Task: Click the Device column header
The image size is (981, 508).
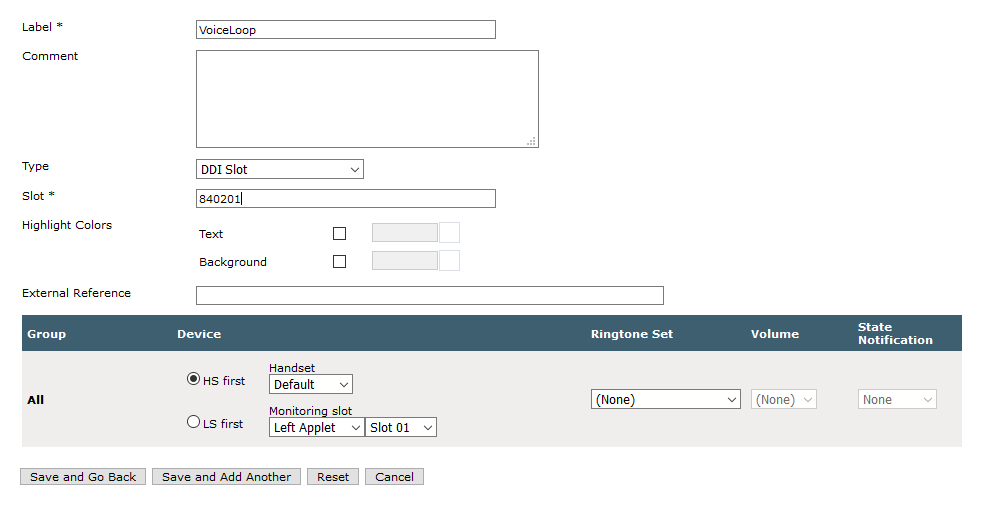Action: coord(199,334)
